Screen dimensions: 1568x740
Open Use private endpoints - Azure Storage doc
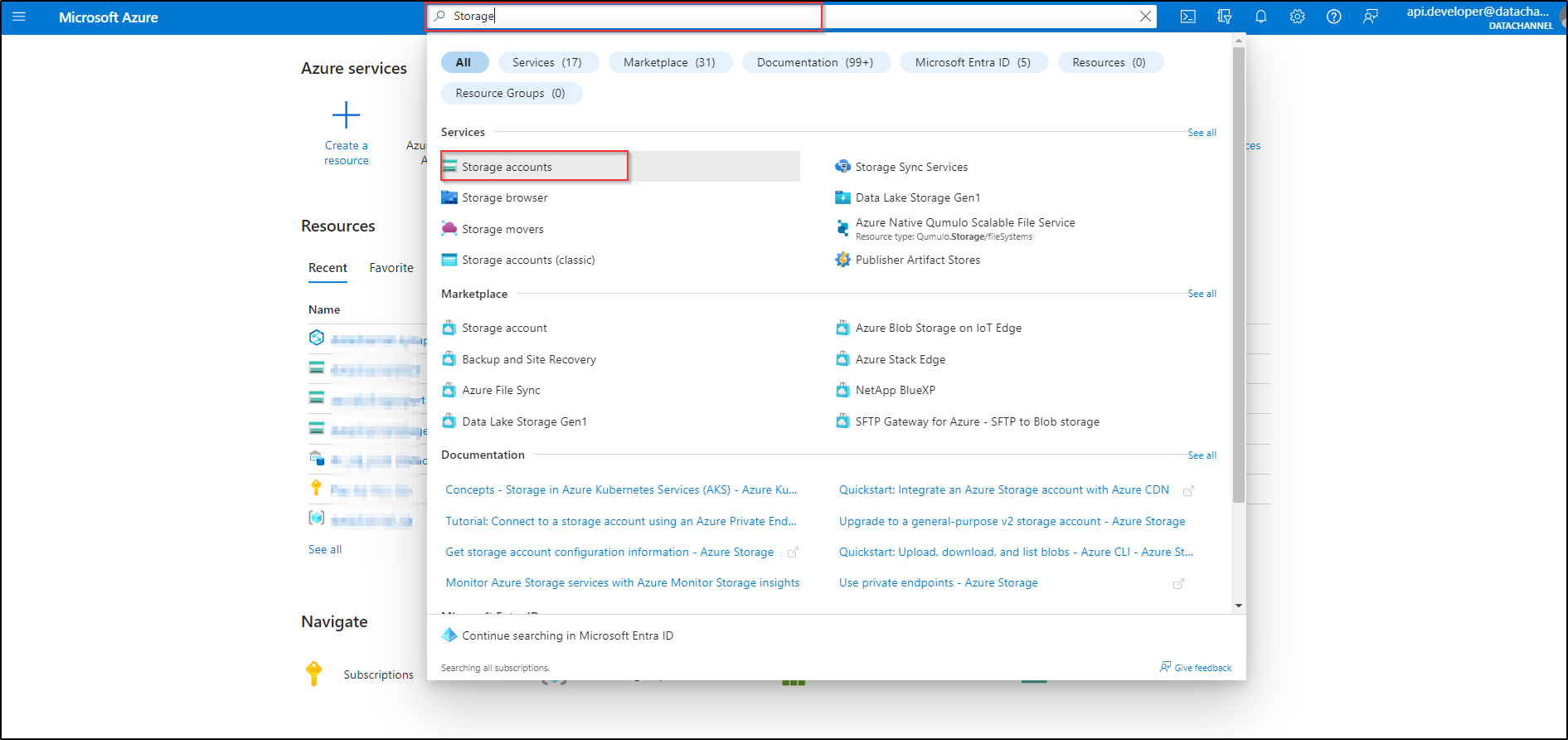pyautogui.click(x=939, y=582)
